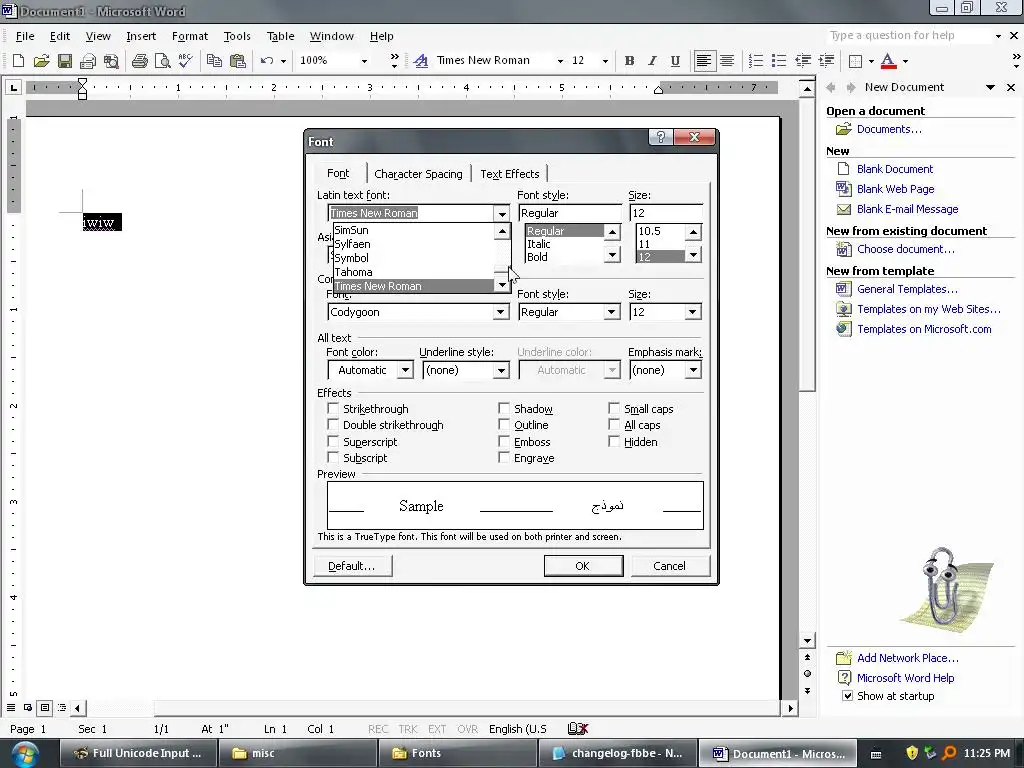Click the Open folder toolbar icon
Image resolution: width=1024 pixels, height=768 pixels.
coord(41,61)
